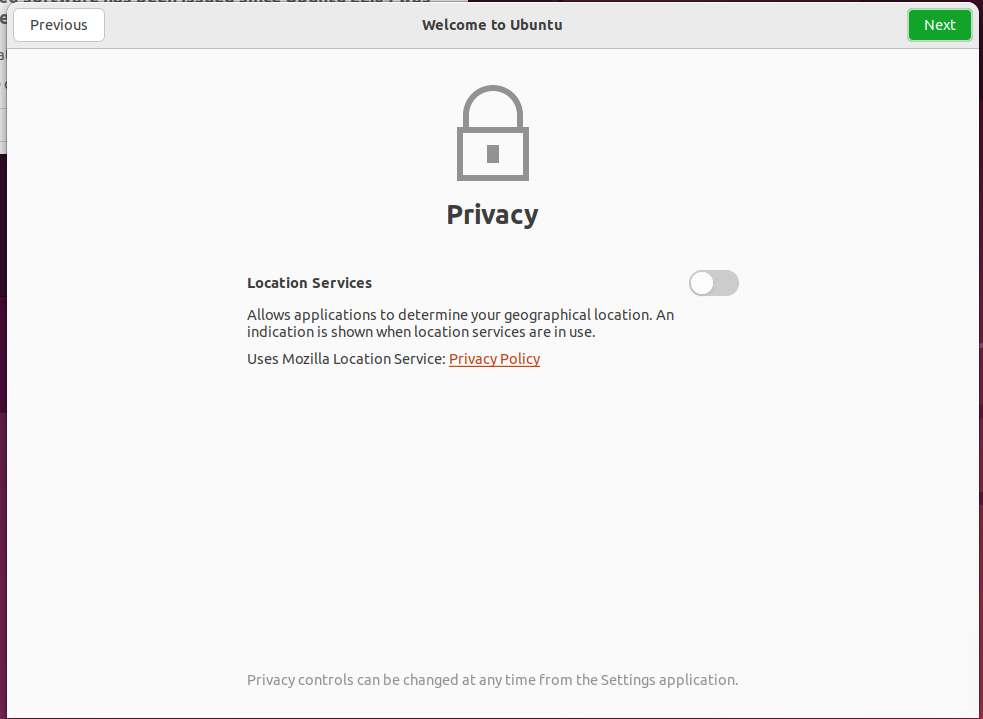
Task: Enable the Location Services switch
Action: [713, 283]
